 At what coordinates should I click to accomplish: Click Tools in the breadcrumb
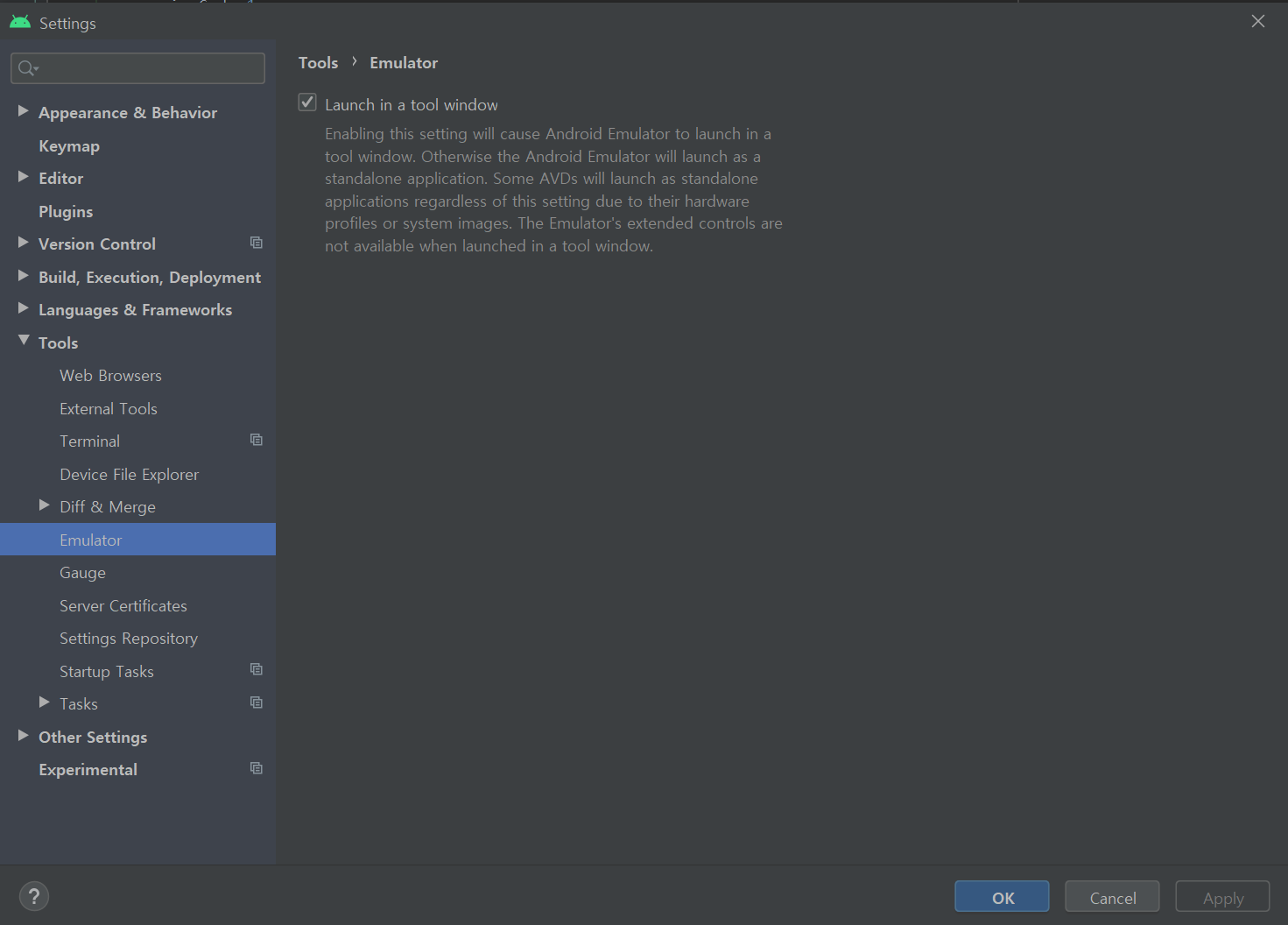pyautogui.click(x=318, y=62)
